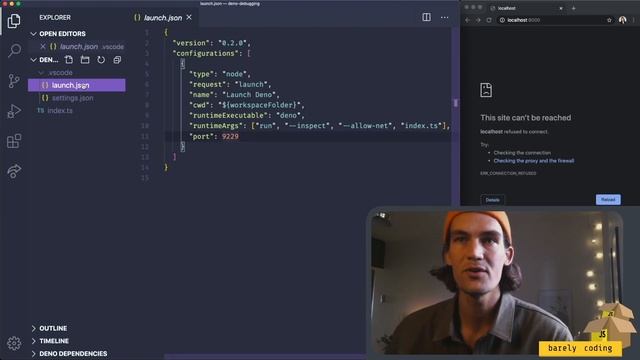Bookmark the page with star icon
Viewport: 640px width, 360px height.
click(609, 20)
